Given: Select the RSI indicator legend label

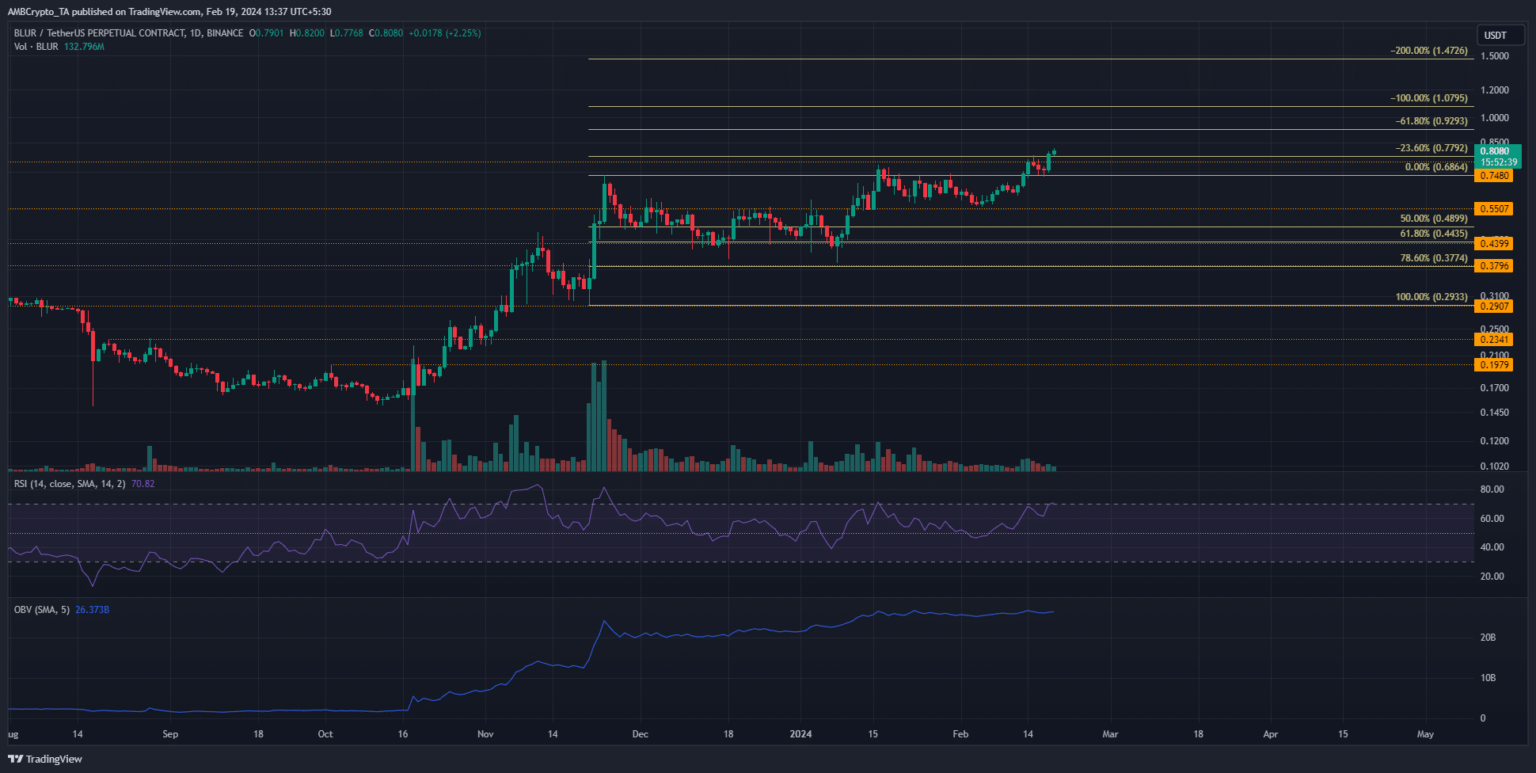Looking at the screenshot, I should tap(70, 483).
